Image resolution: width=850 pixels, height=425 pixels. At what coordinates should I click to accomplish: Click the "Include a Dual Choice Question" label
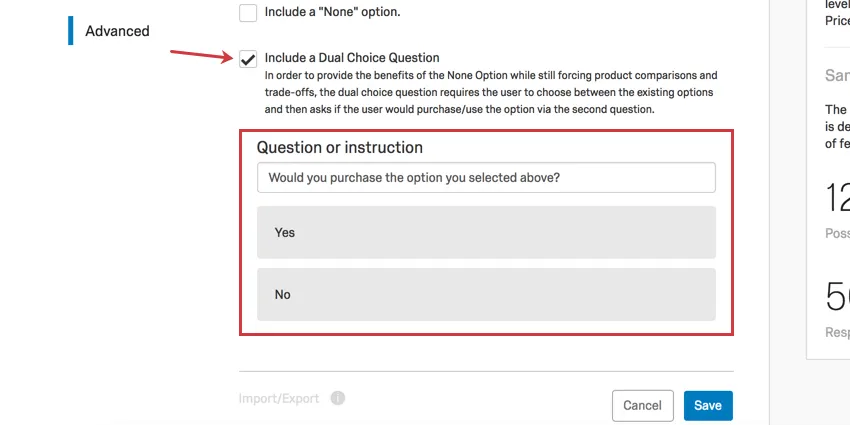tap(352, 58)
